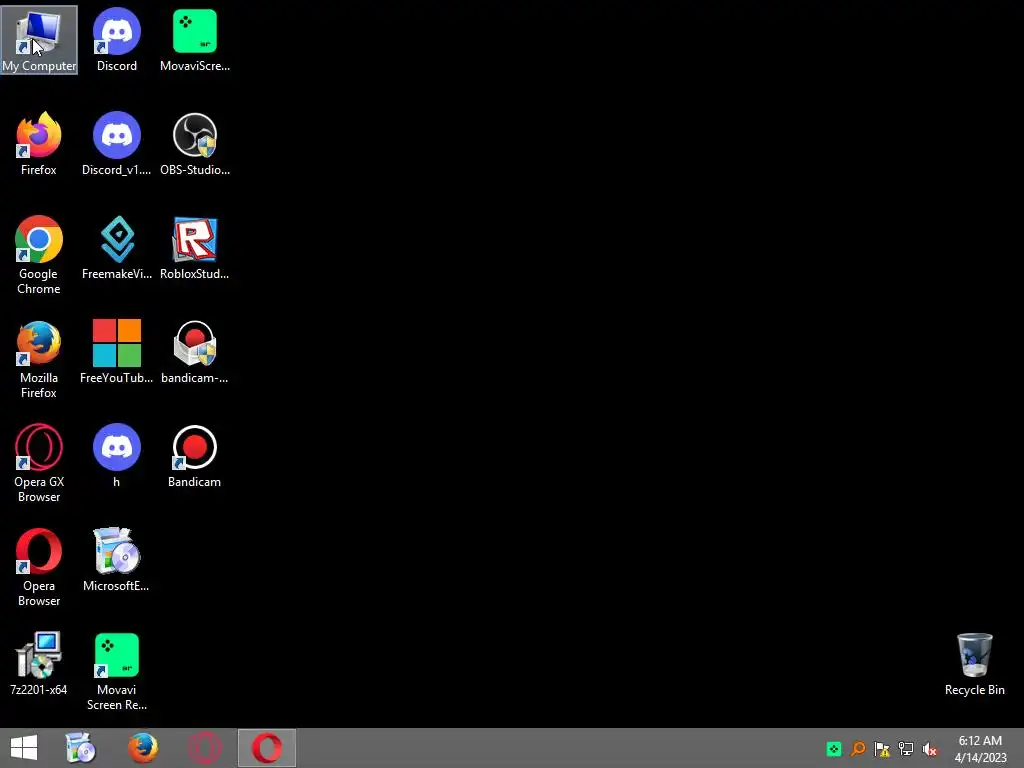1024x768 pixels.
Task: Select the FreemakeVi... icon
Action: tap(117, 248)
